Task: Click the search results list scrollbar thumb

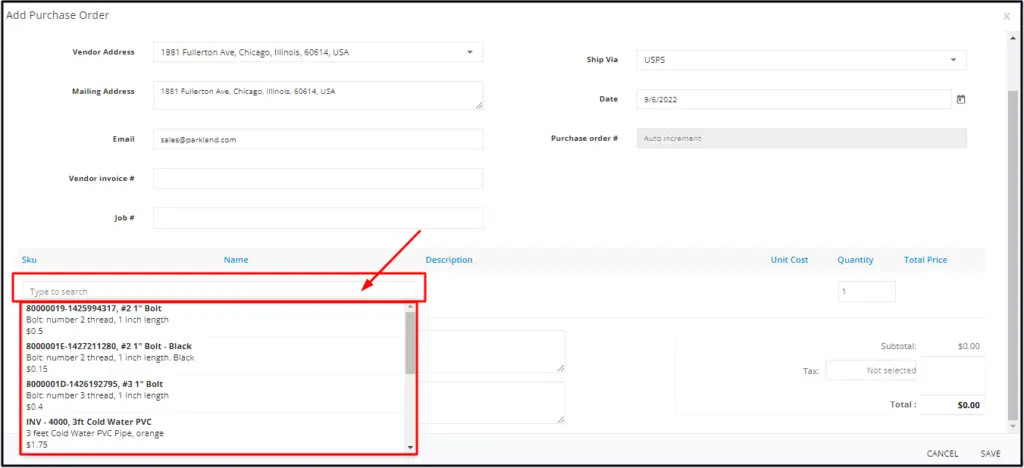Action: (410, 342)
